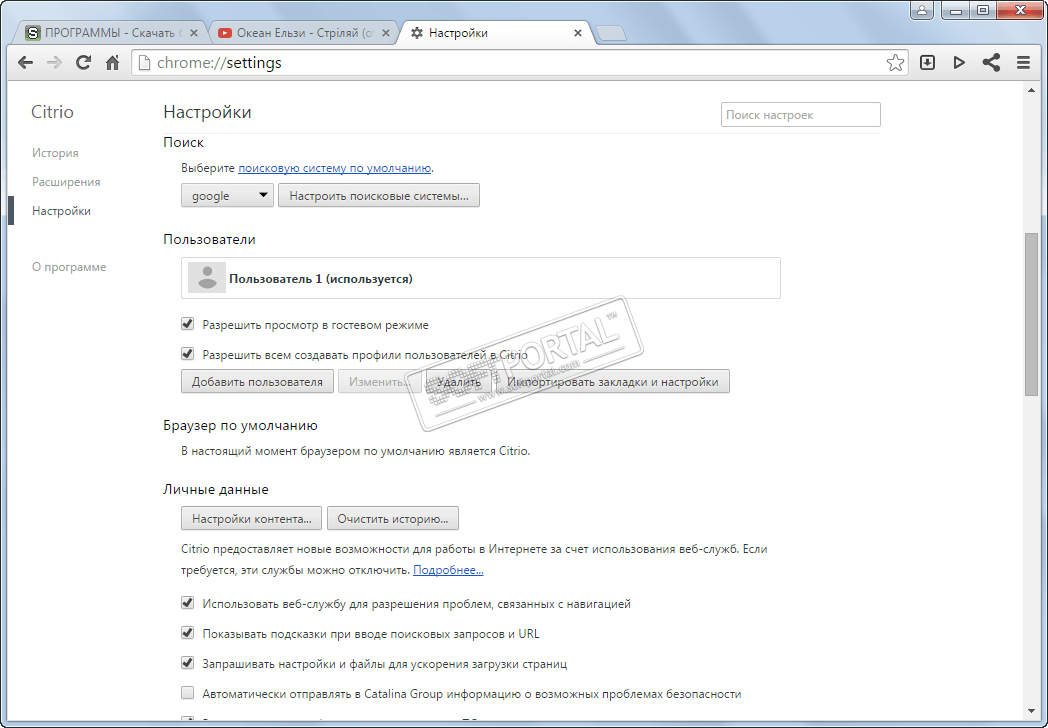
Task: Open the hamburger main menu
Action: click(x=1023, y=63)
